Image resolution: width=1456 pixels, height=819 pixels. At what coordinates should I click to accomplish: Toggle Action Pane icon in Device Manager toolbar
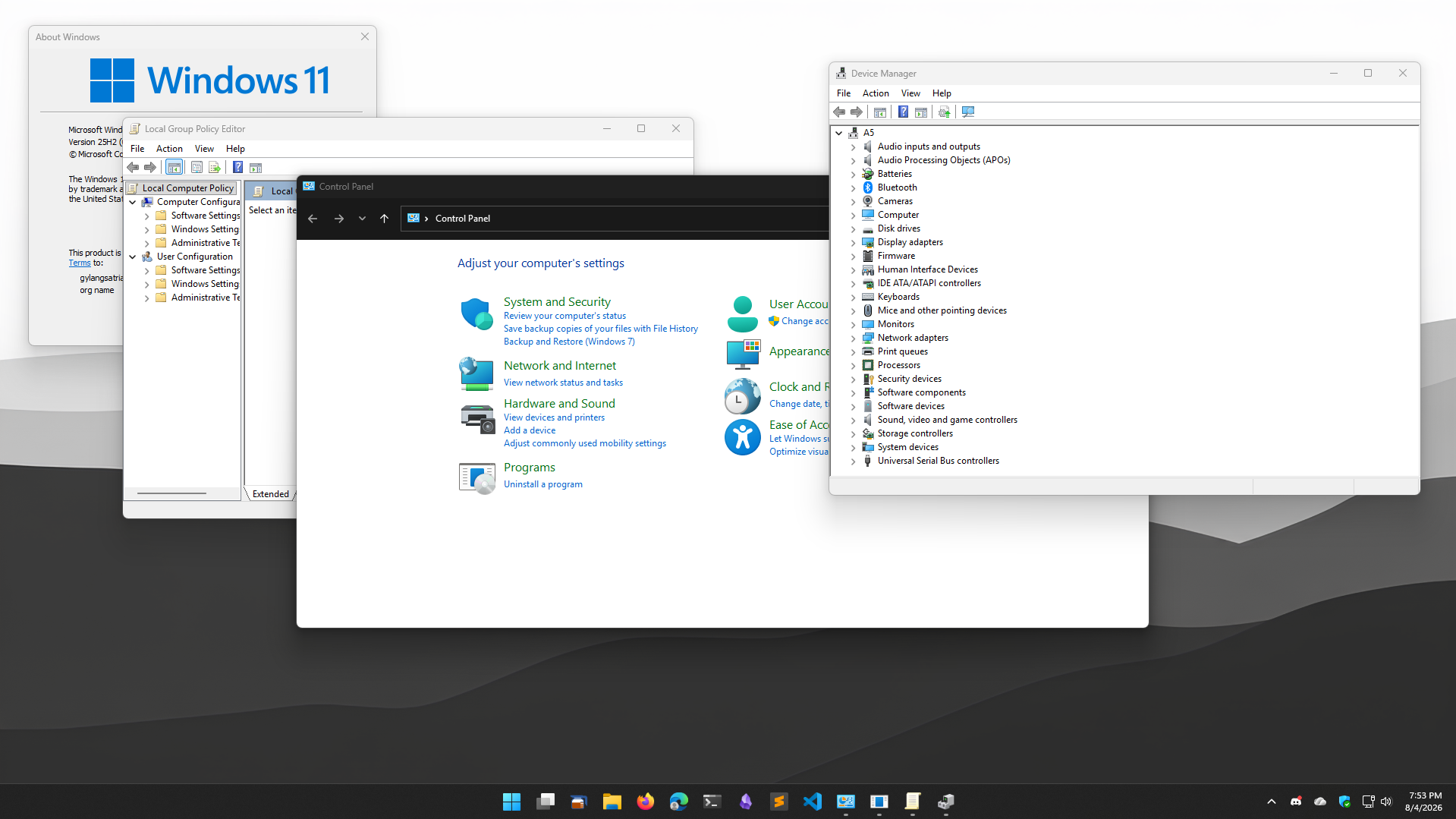pos(921,112)
